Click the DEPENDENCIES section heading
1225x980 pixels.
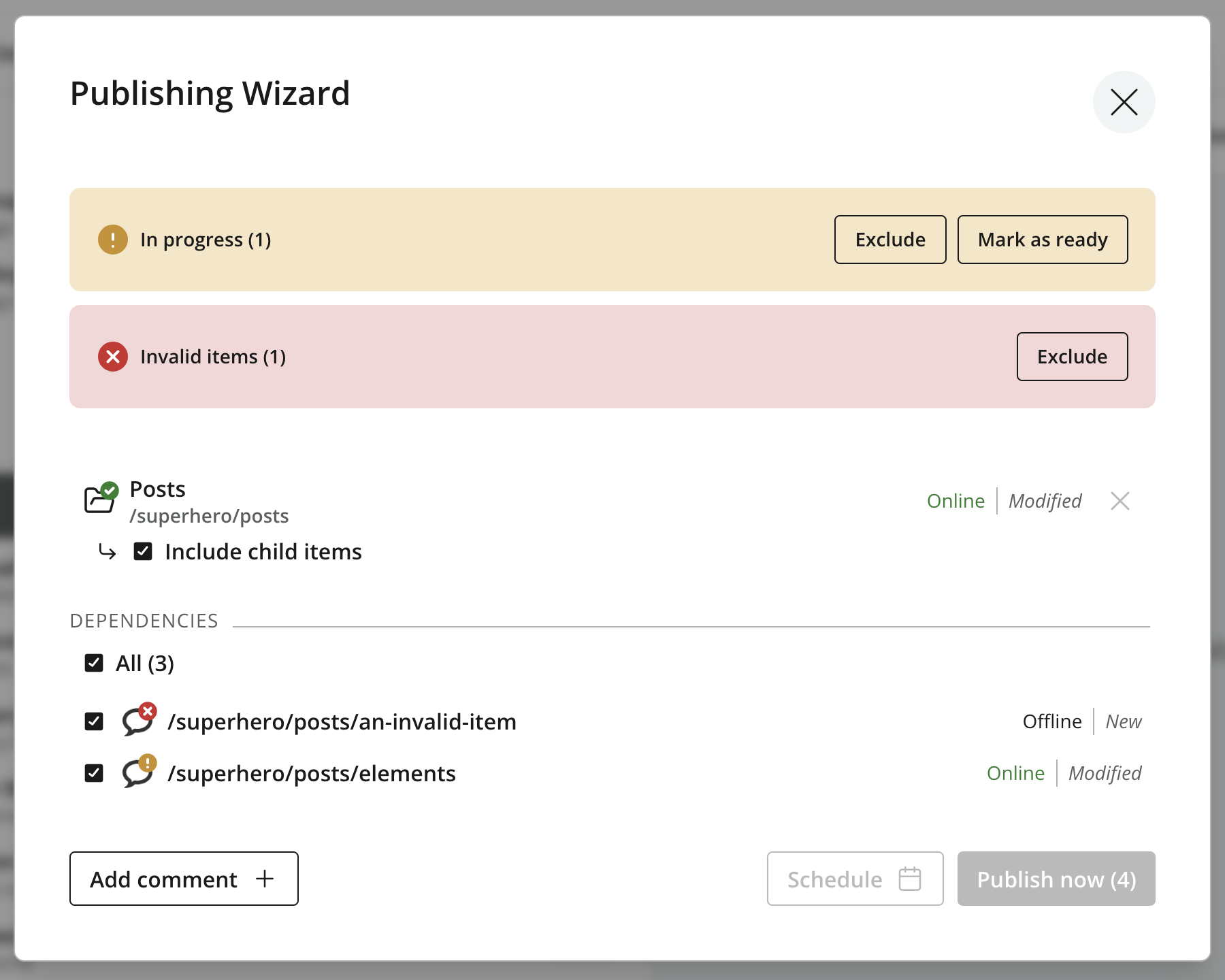[144, 621]
